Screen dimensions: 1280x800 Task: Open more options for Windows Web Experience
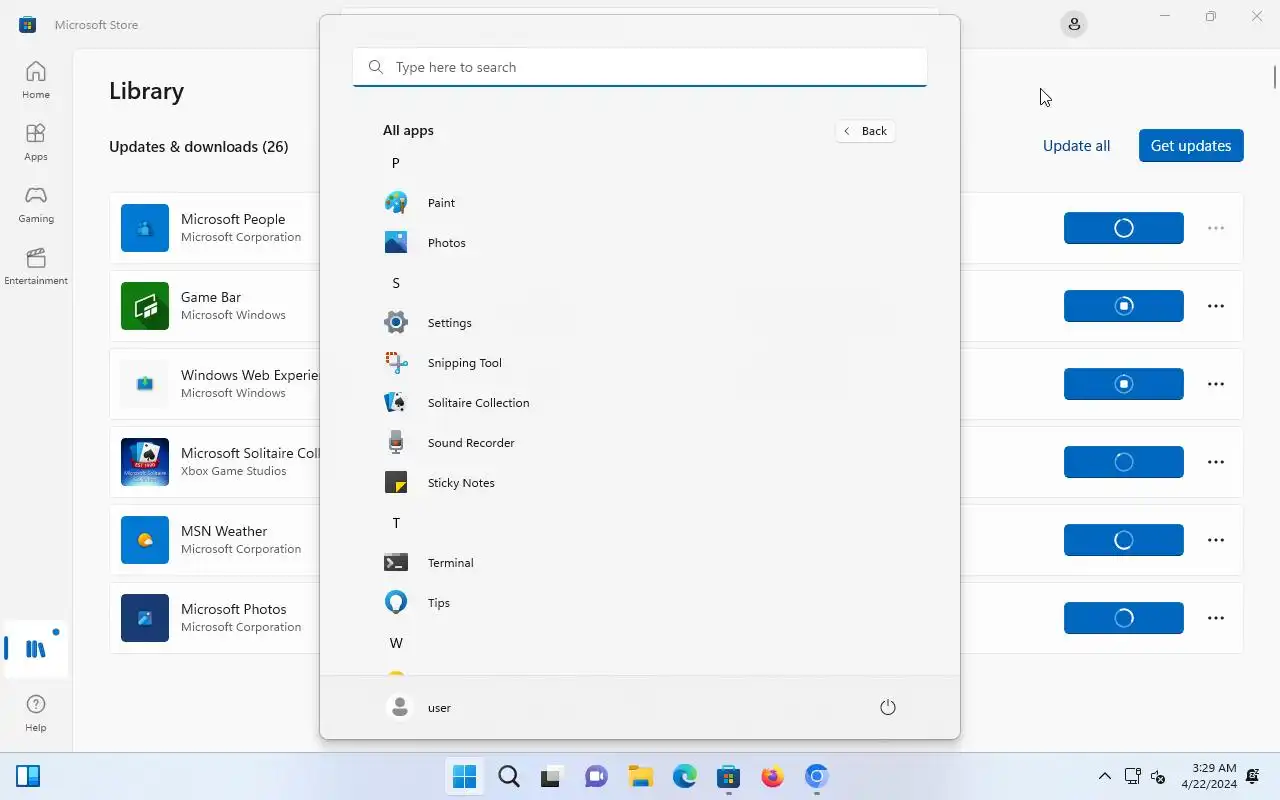click(1216, 384)
